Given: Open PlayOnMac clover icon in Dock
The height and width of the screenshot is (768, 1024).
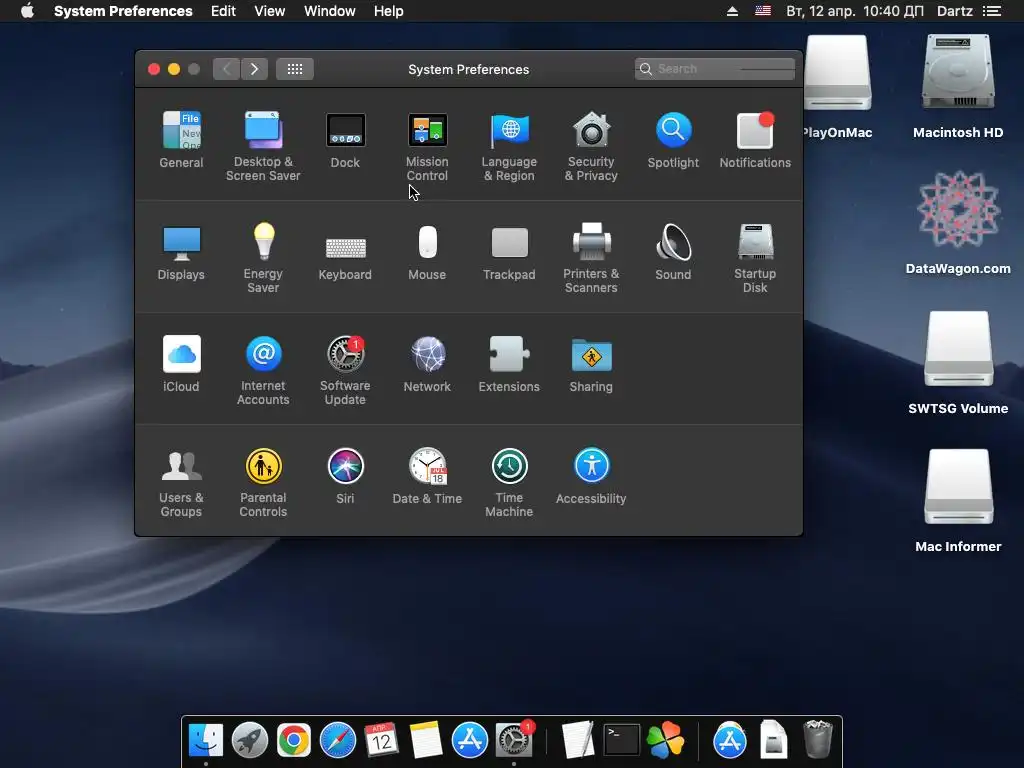Looking at the screenshot, I should [665, 741].
